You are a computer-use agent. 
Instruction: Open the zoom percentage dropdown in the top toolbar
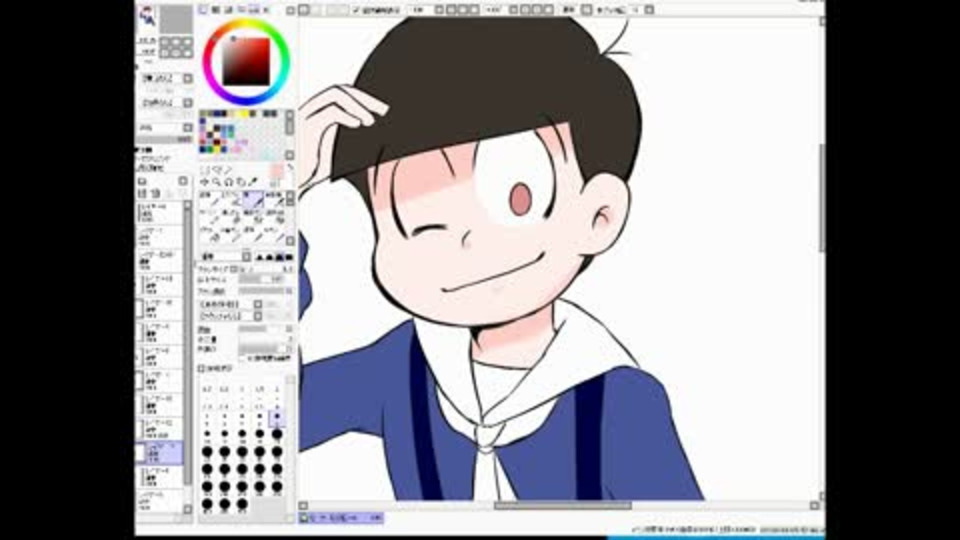coord(439,10)
